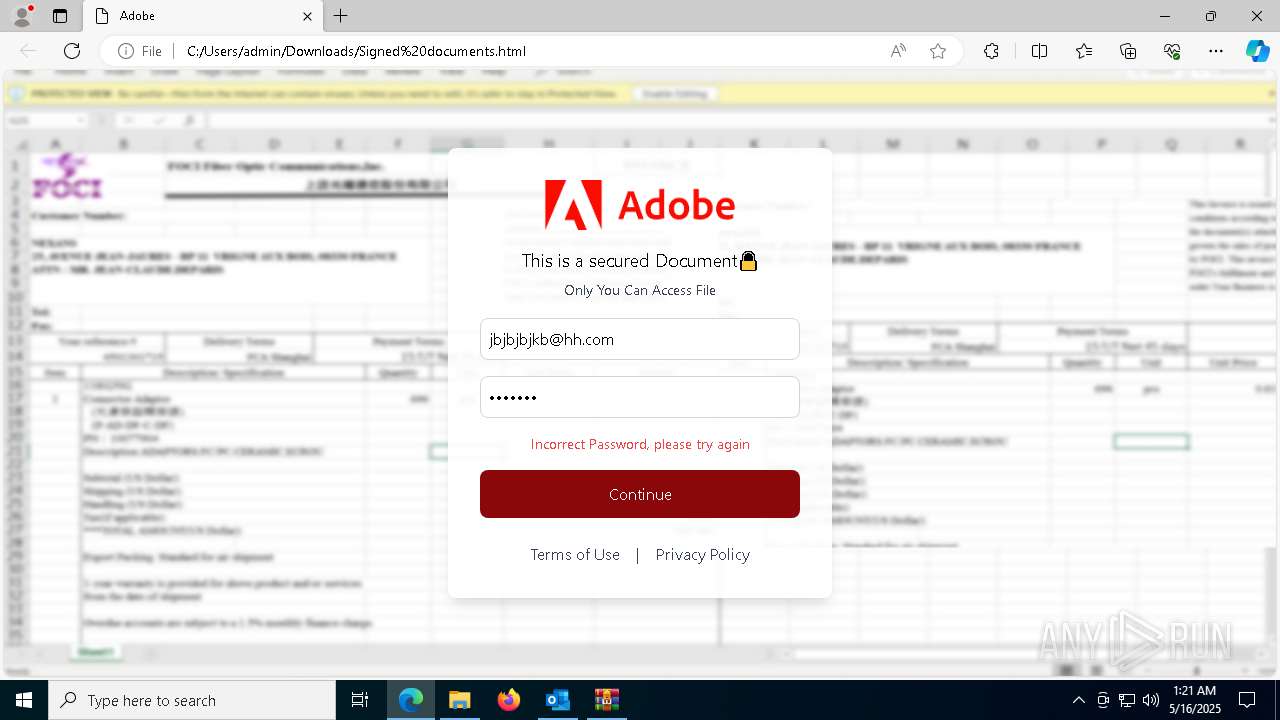The height and width of the screenshot is (720, 1280).
Task: Go back to previous page
Action: tap(28, 51)
